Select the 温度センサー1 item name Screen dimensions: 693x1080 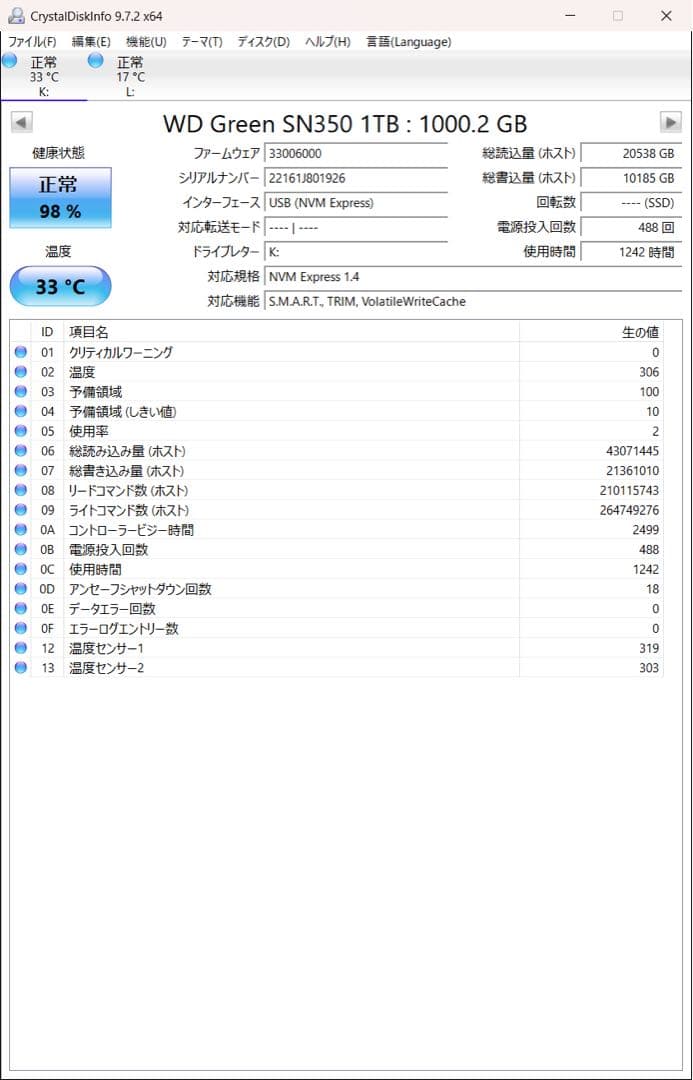click(x=107, y=648)
